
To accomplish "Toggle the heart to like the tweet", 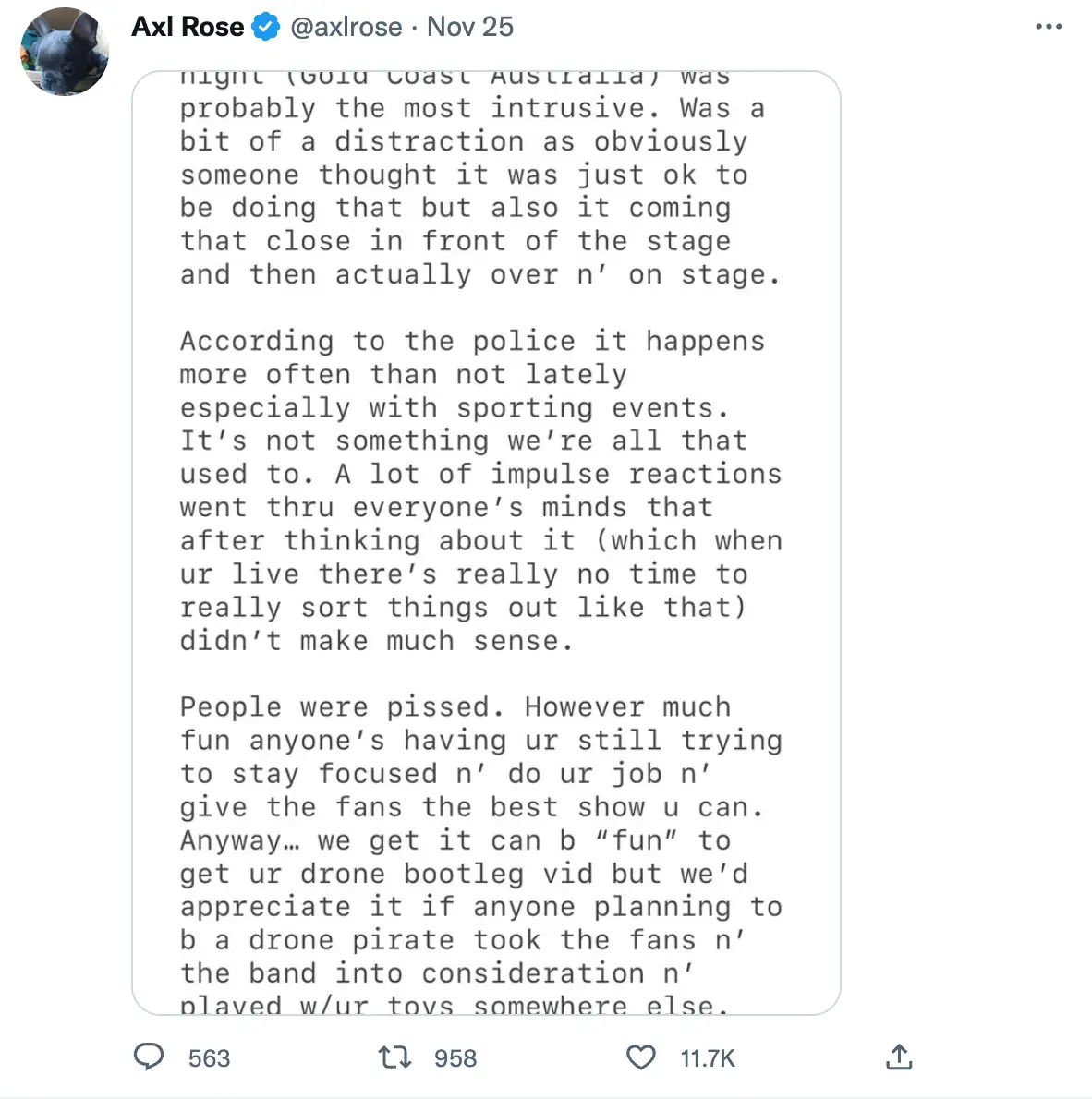I will pos(640,1057).
